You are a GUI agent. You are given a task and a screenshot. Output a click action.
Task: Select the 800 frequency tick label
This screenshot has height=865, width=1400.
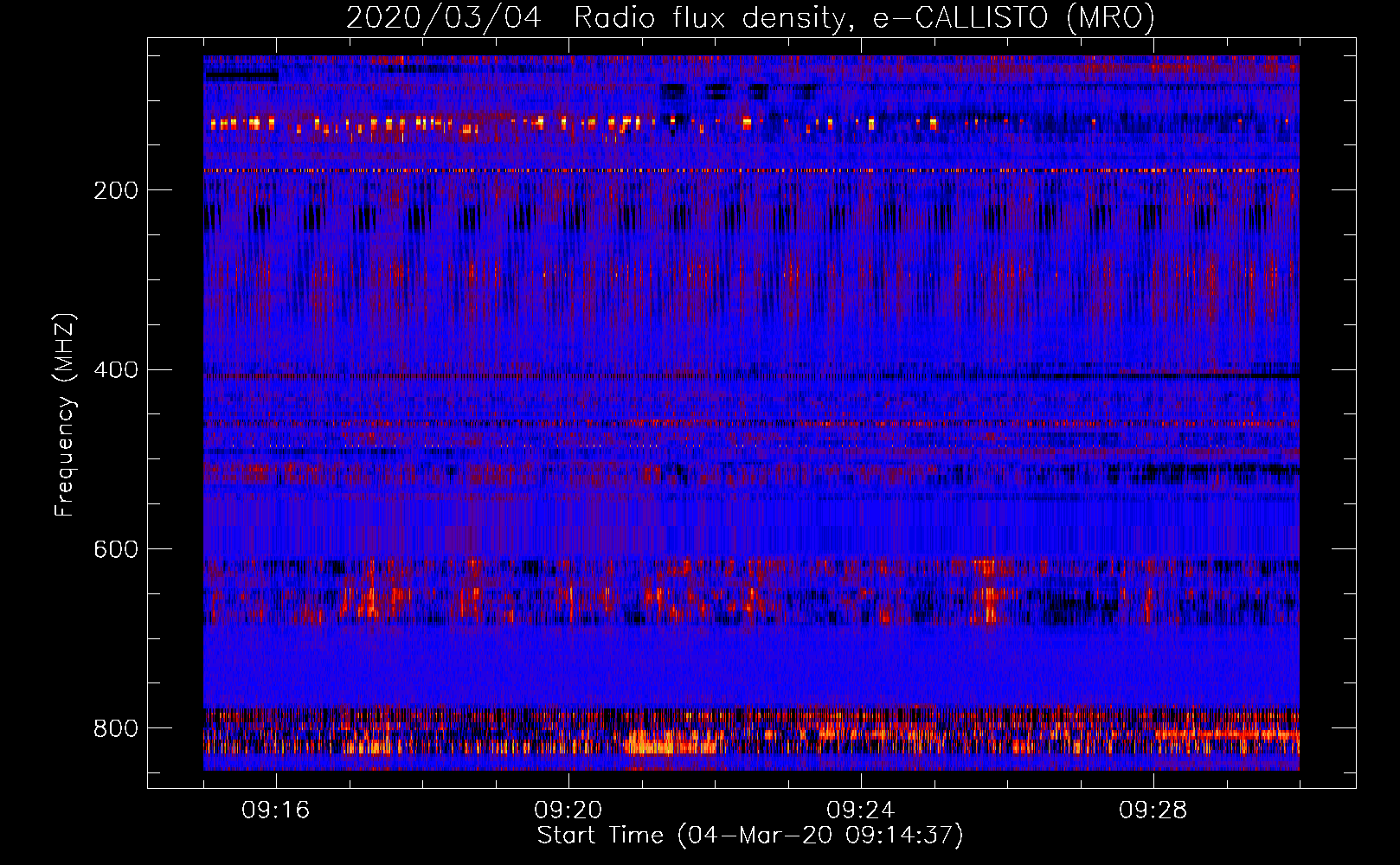(x=116, y=728)
